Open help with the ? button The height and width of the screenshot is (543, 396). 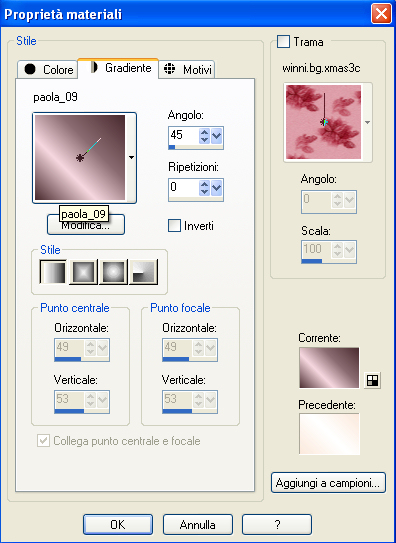tap(277, 525)
